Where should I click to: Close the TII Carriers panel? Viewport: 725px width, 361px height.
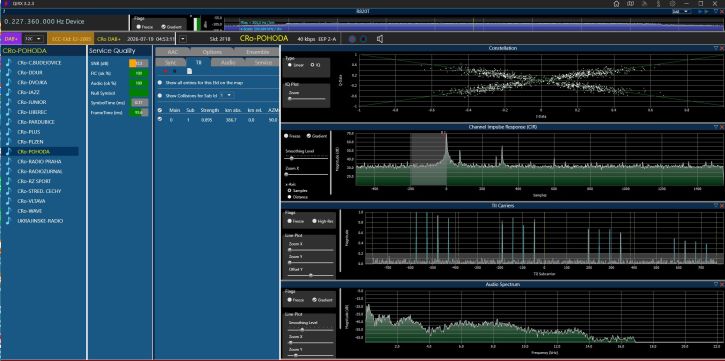721,205
